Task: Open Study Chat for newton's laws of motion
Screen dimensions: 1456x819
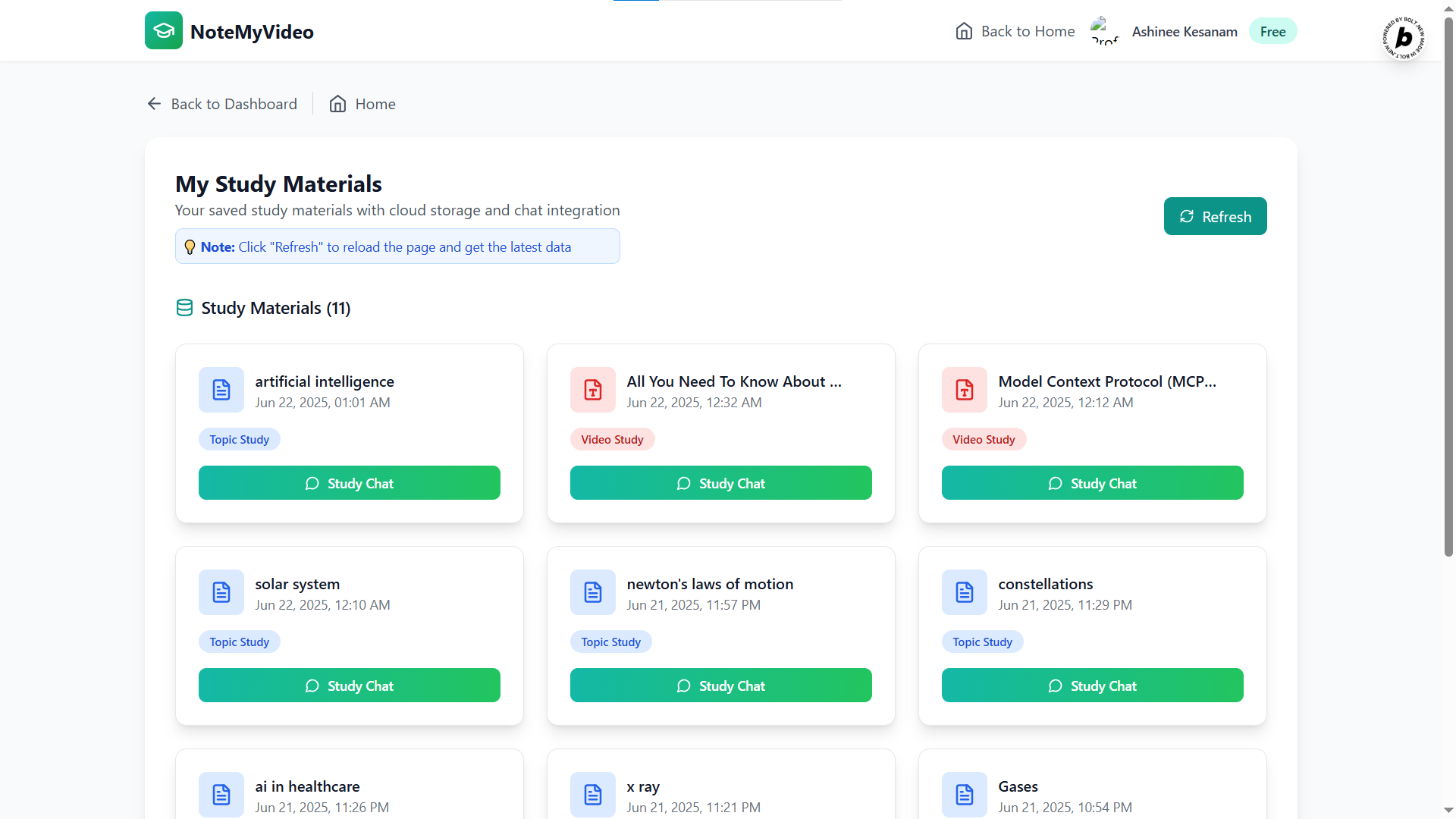Action: point(720,686)
